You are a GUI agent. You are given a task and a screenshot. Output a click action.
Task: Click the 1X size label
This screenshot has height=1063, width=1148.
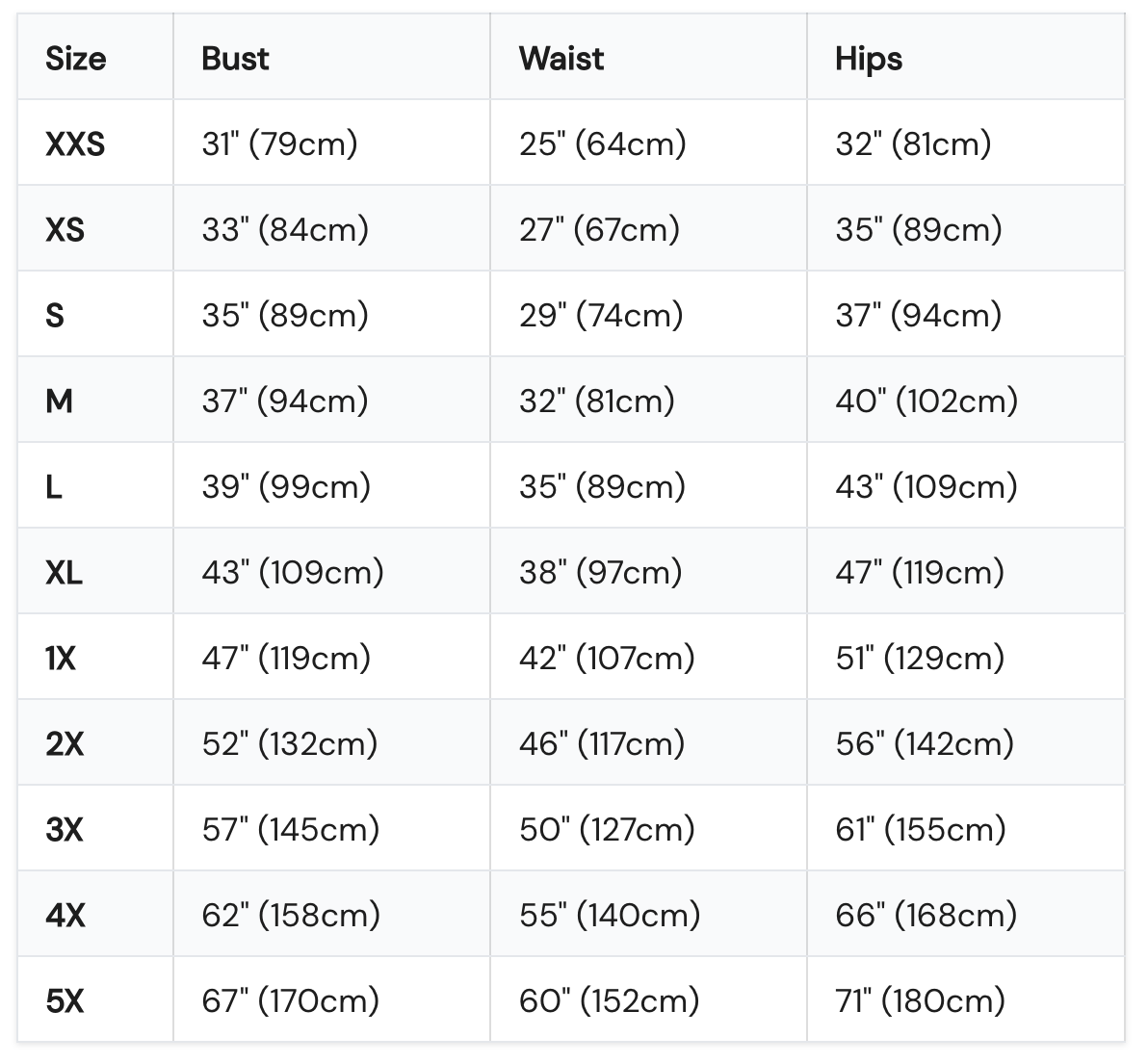pos(61,658)
